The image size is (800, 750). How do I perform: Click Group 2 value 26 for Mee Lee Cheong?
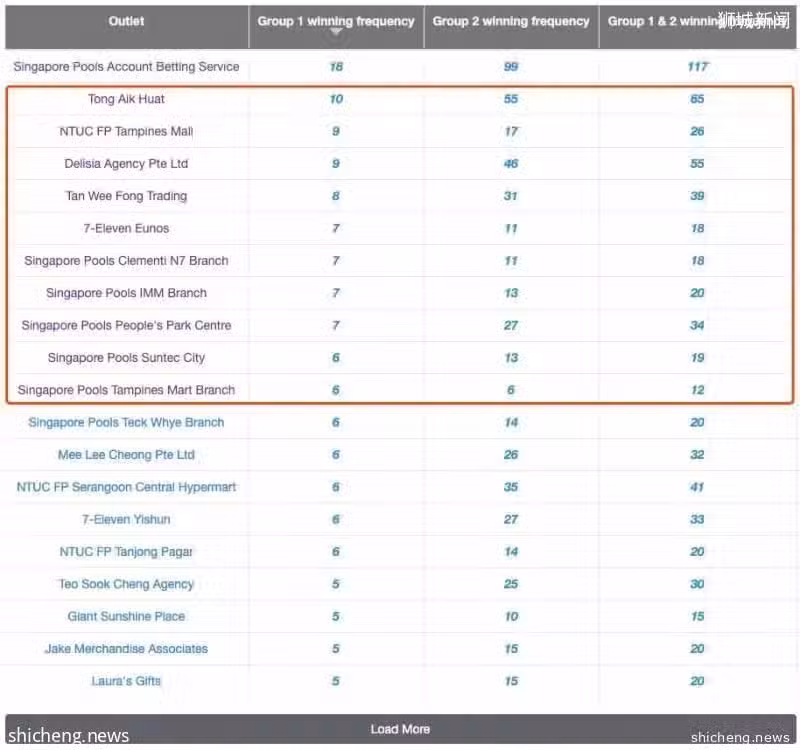[511, 455]
